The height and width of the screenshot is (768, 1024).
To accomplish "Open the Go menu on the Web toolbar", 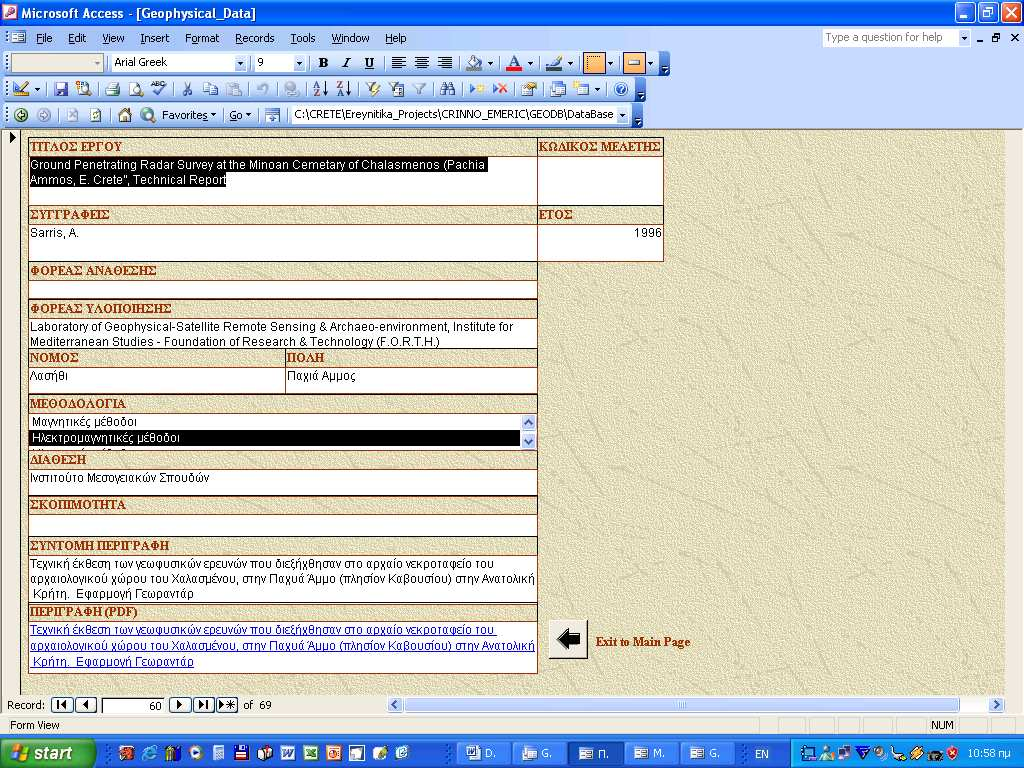I will pos(240,115).
